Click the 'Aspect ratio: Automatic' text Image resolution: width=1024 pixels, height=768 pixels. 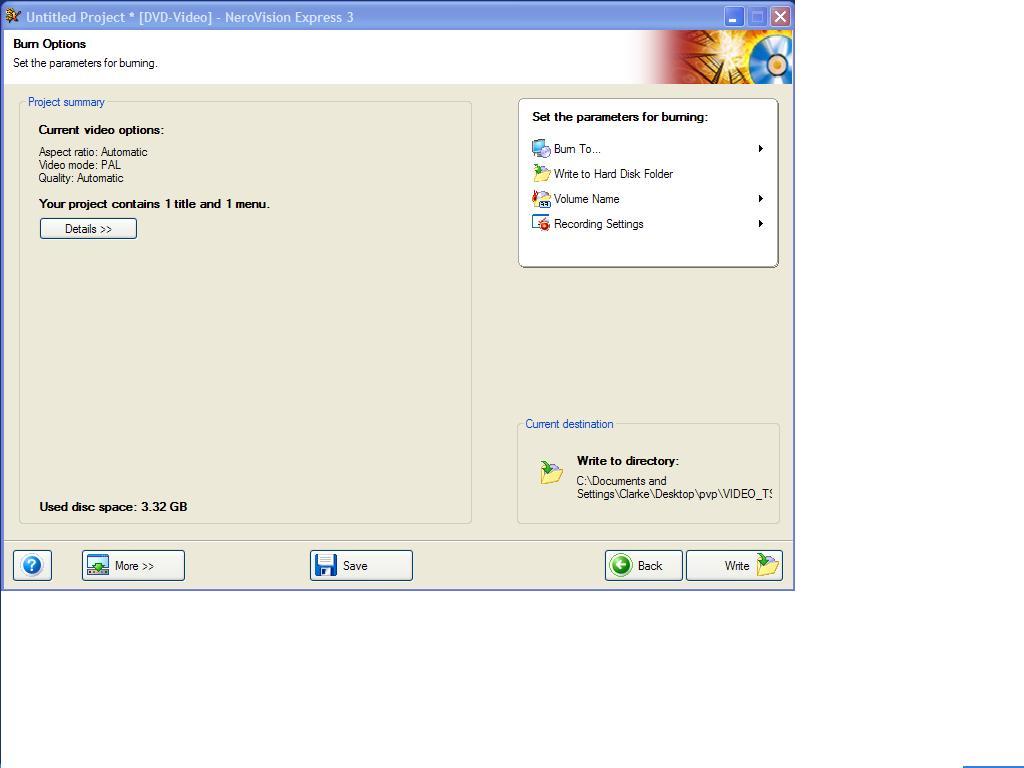coord(93,152)
